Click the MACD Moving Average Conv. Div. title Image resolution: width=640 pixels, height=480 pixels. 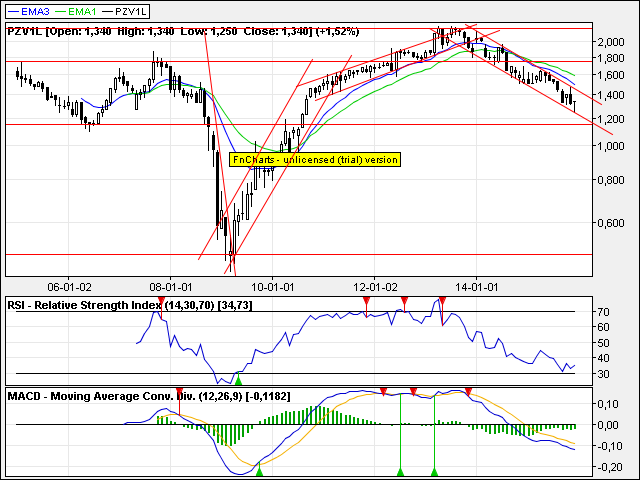[149, 396]
